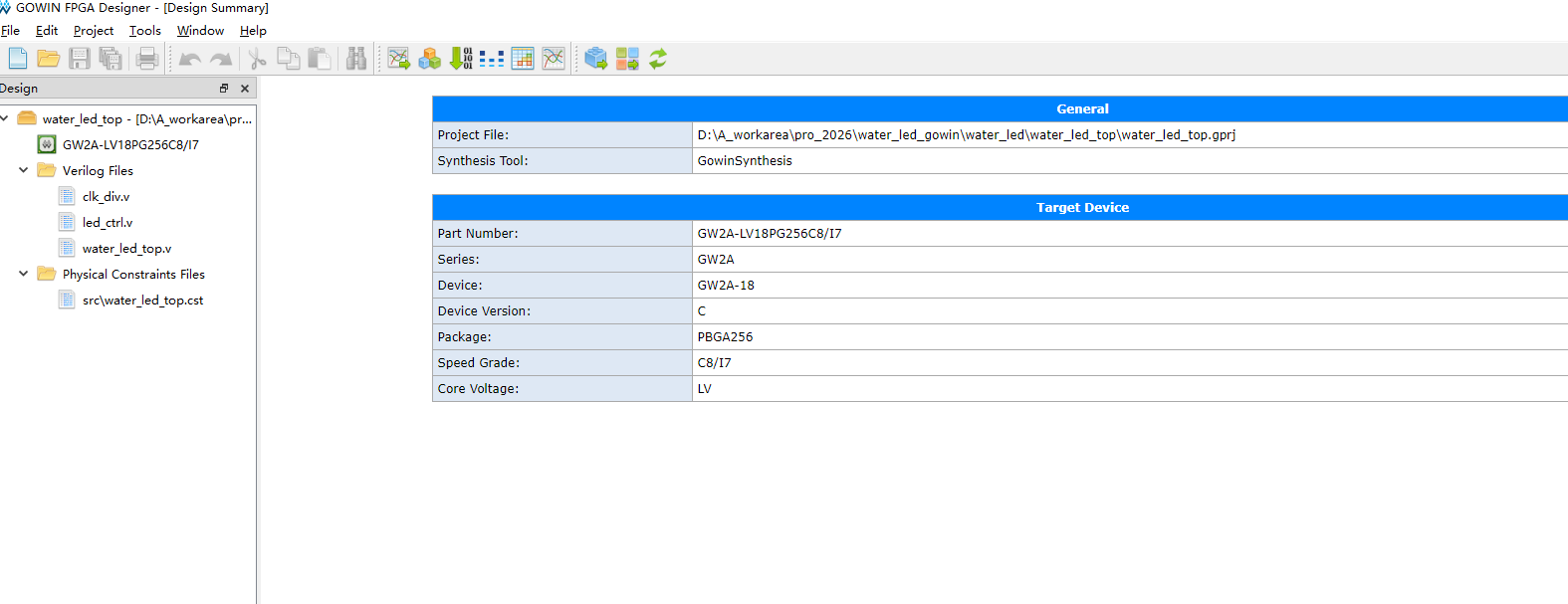Click the New file toolbar icon
1568x604 pixels.
coord(18,59)
